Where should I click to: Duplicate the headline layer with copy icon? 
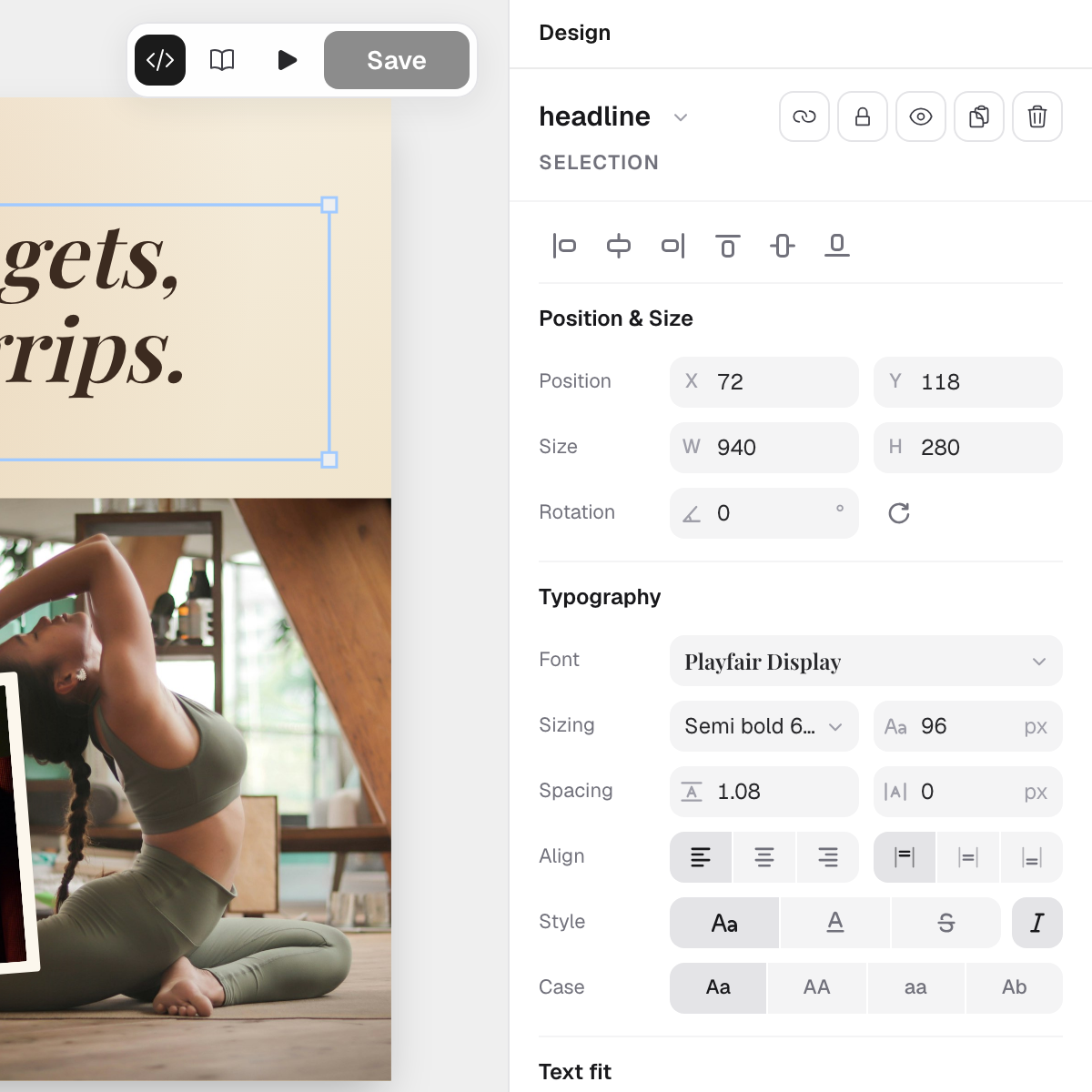[979, 116]
